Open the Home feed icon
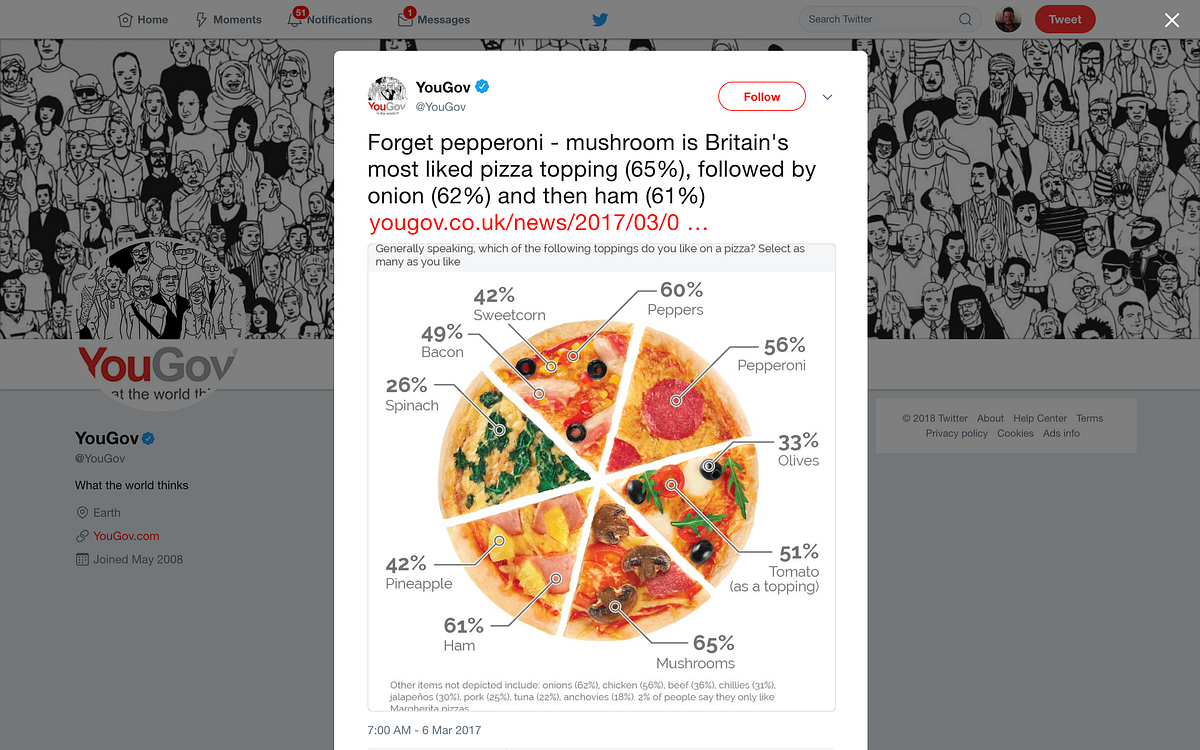This screenshot has height=750, width=1200. point(122,19)
